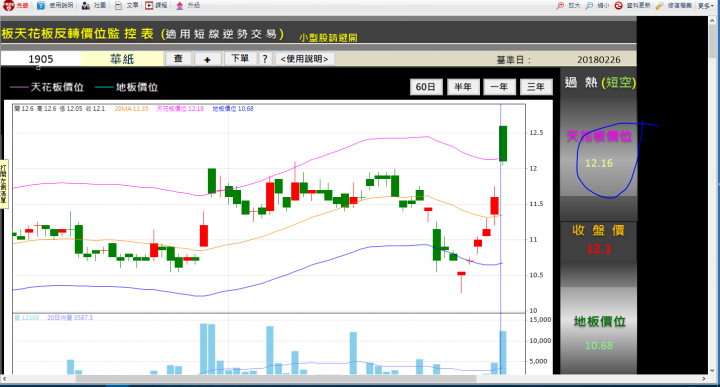Open the 使用說明 help icon in toolbar
This screenshot has height=387, width=720.
click(x=41, y=6)
